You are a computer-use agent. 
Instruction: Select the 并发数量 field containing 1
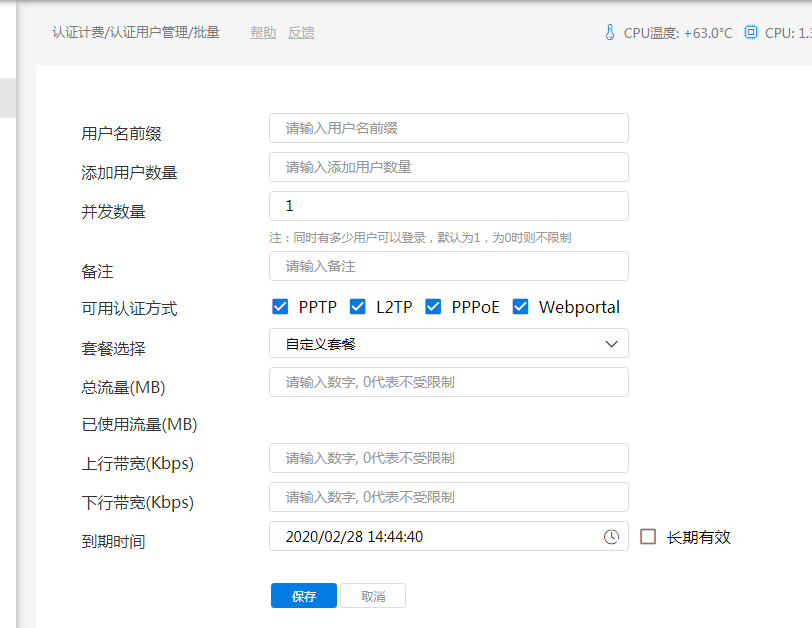(x=448, y=206)
